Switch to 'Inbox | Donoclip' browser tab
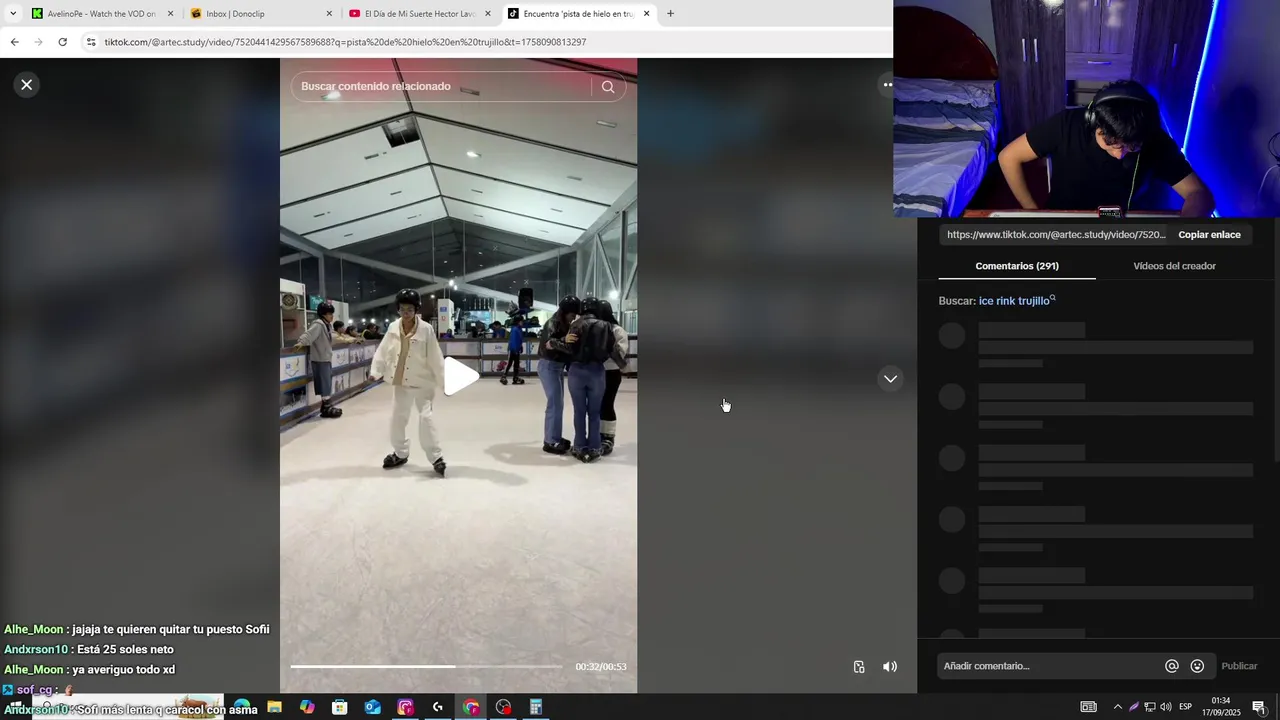The width and height of the screenshot is (1280, 720). pos(260,14)
